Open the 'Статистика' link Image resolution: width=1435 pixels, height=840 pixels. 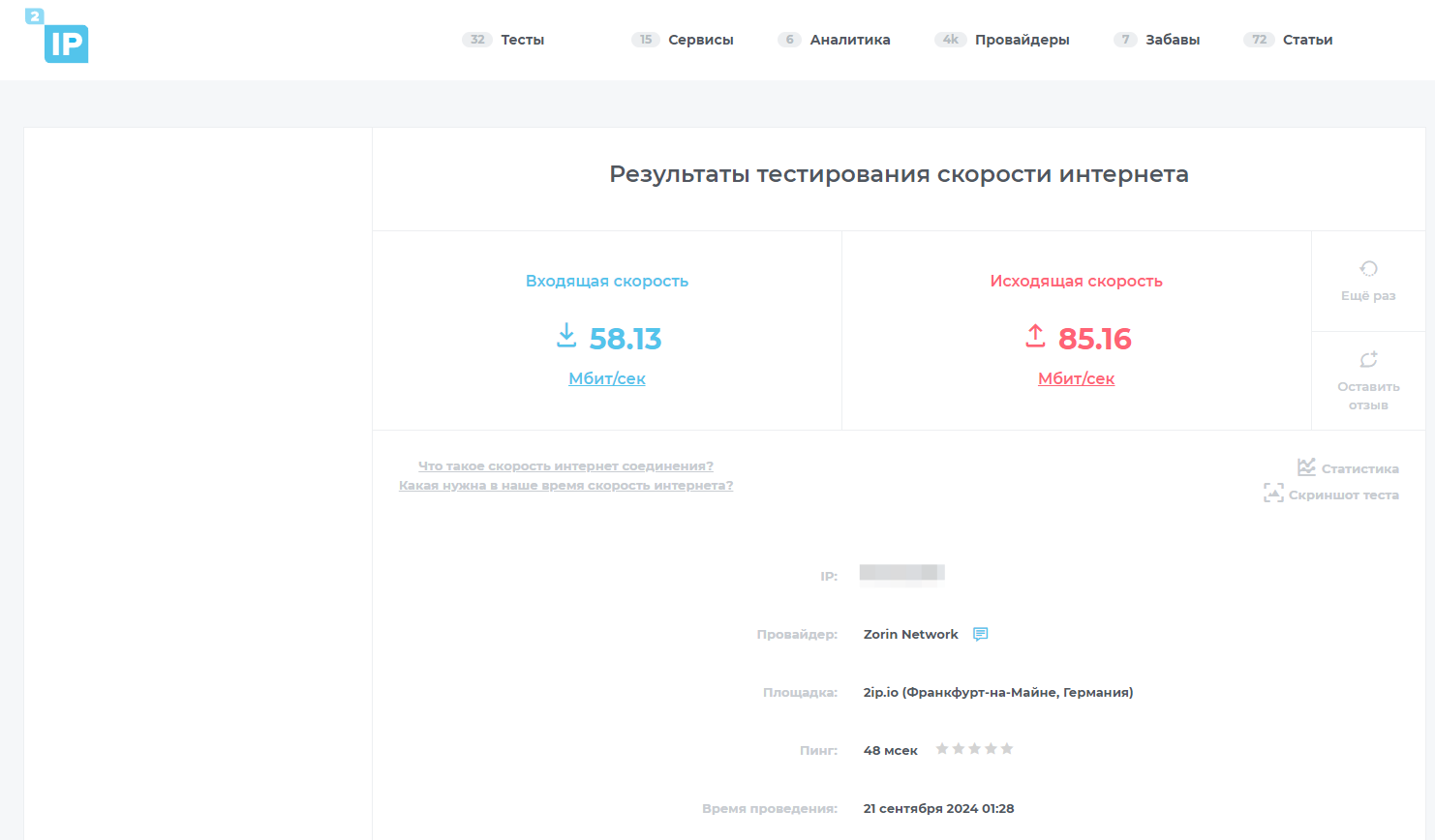click(x=1360, y=468)
